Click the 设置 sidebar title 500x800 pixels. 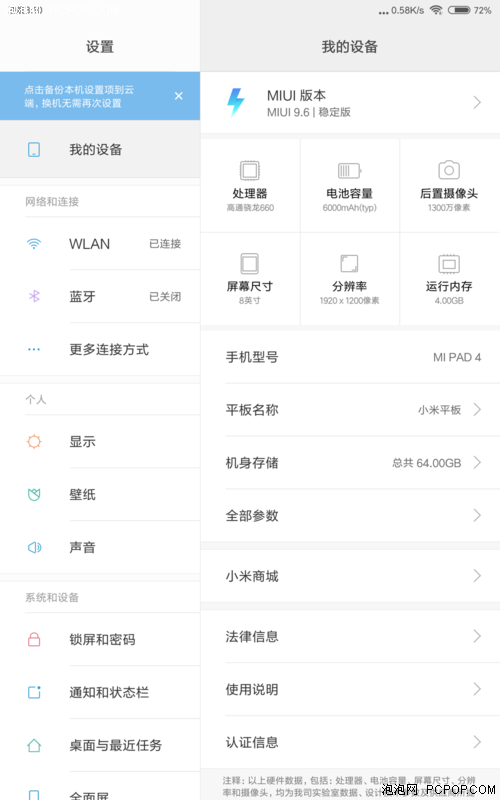(99, 46)
